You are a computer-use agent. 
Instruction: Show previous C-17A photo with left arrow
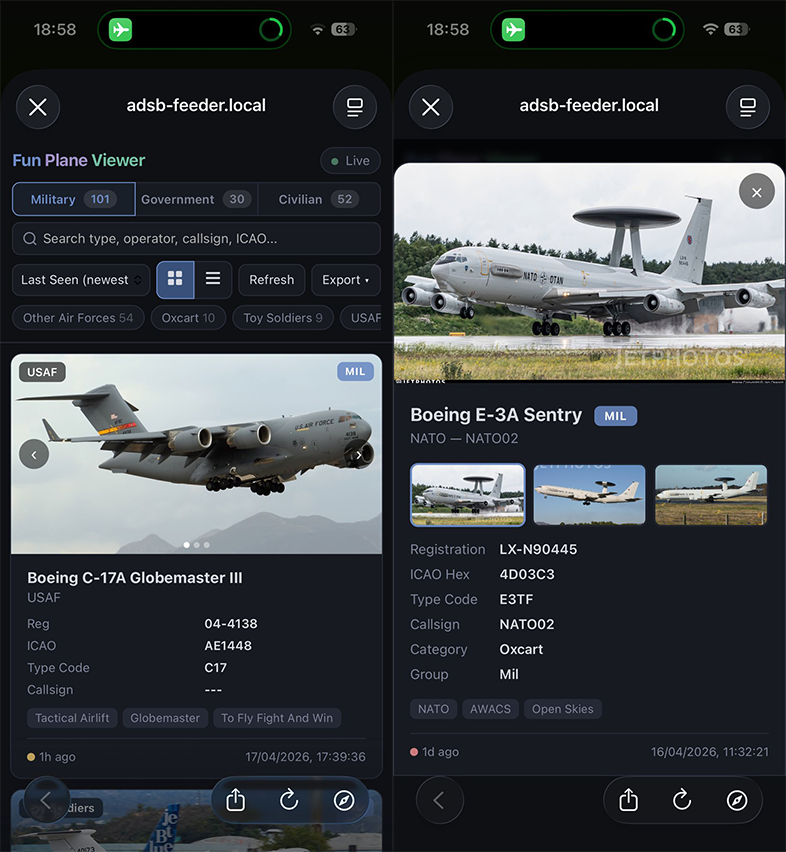pos(34,455)
